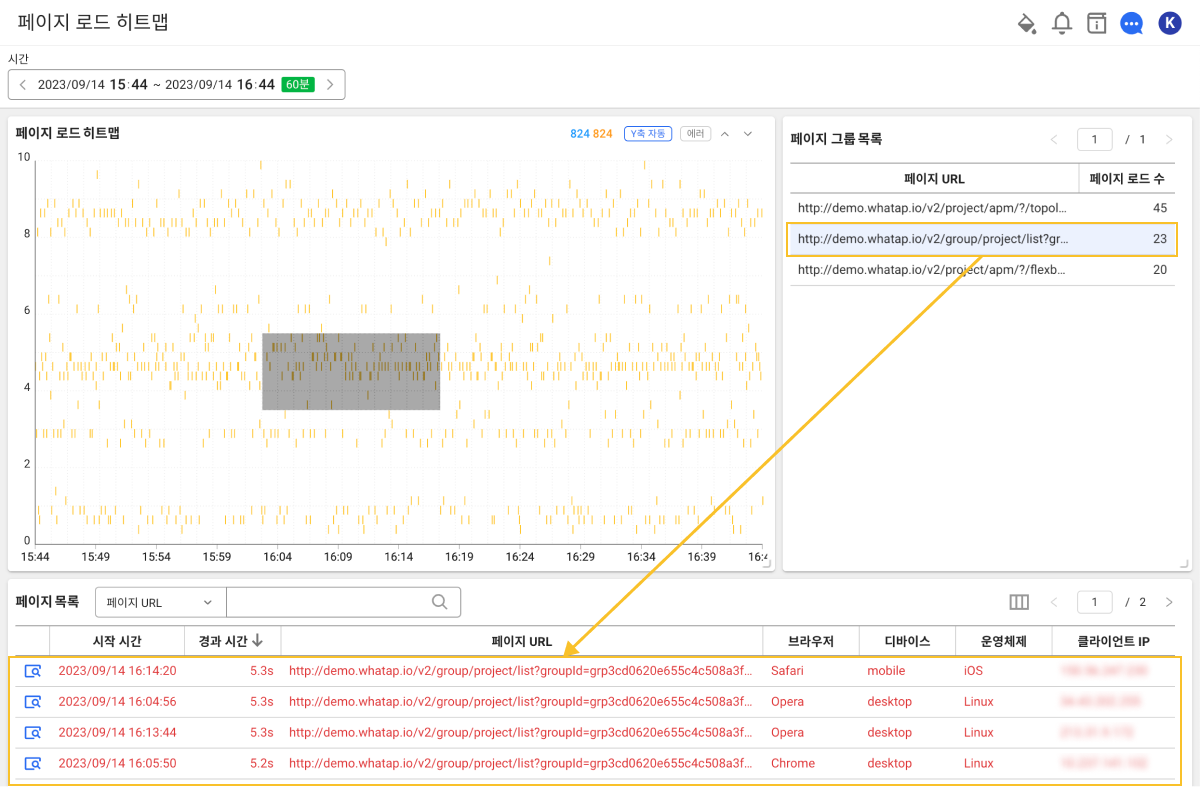The height and width of the screenshot is (787, 1200).
Task: Sort by 브라우저 column header
Action: 810,641
